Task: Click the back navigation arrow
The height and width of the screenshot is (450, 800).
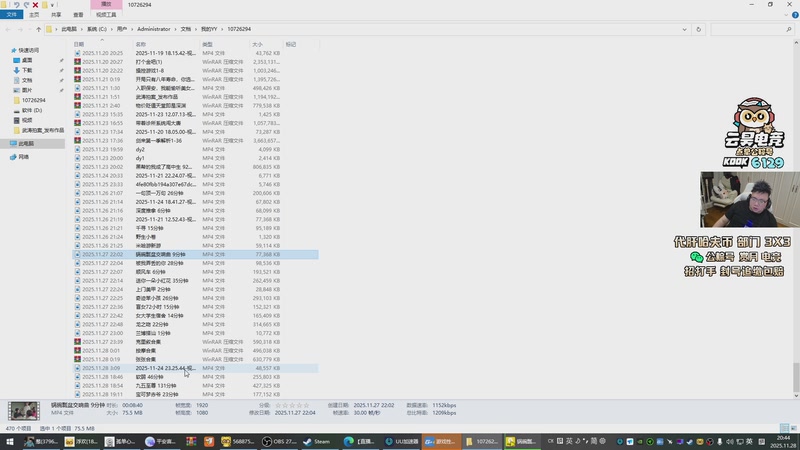Action: [x=8, y=30]
